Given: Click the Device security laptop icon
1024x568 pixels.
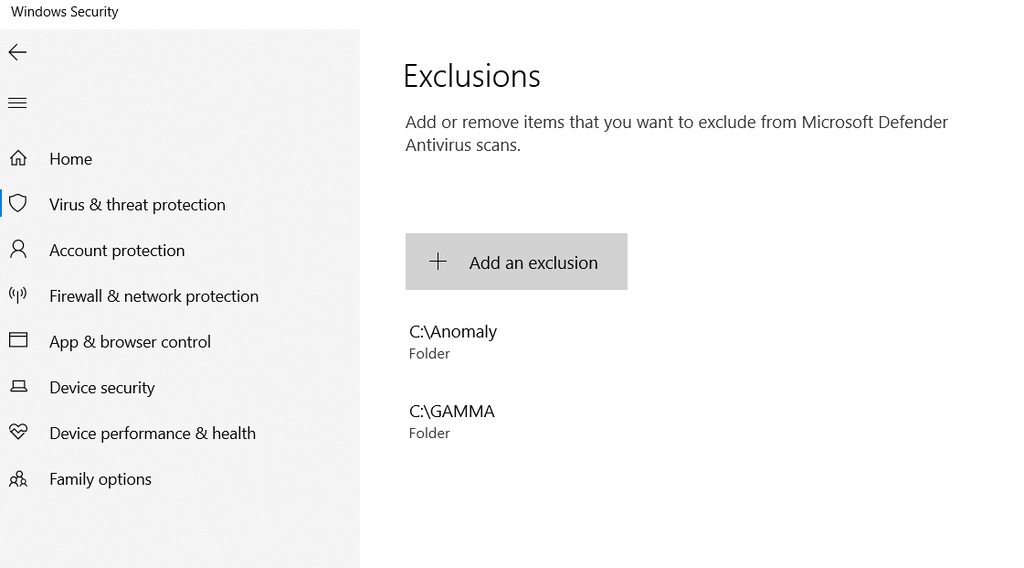Looking at the screenshot, I should click(19, 387).
